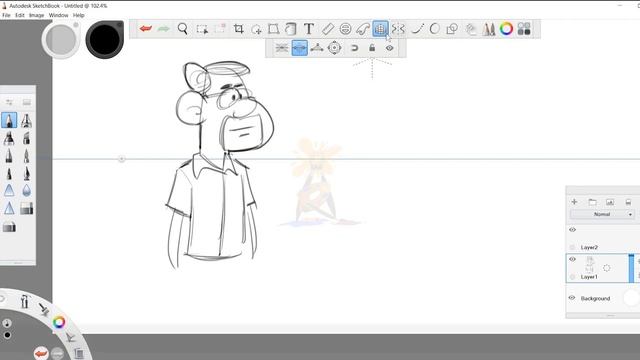
Task: Select the Text tool
Action: coord(309,29)
